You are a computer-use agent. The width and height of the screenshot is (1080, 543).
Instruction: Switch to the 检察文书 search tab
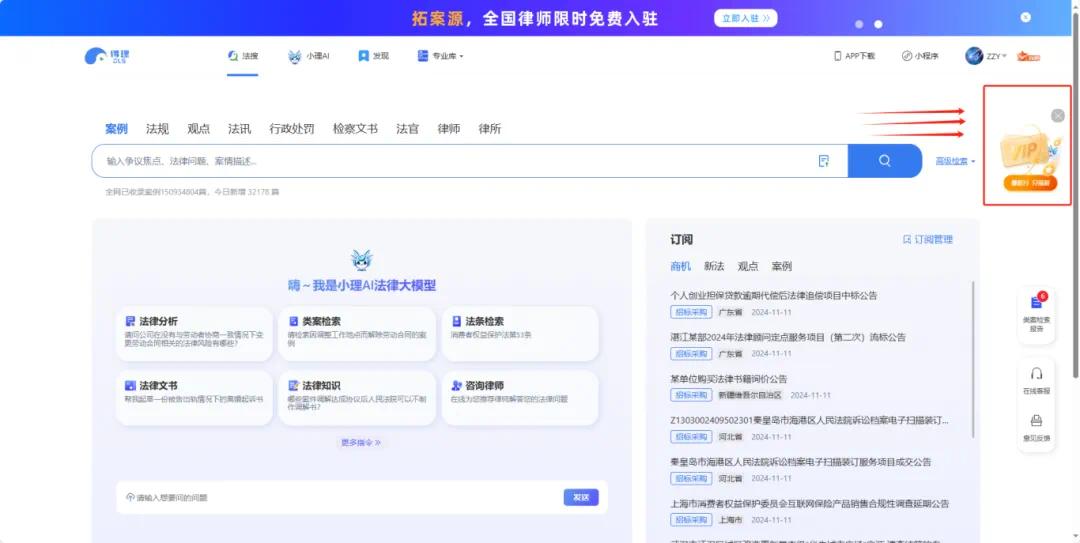(355, 128)
